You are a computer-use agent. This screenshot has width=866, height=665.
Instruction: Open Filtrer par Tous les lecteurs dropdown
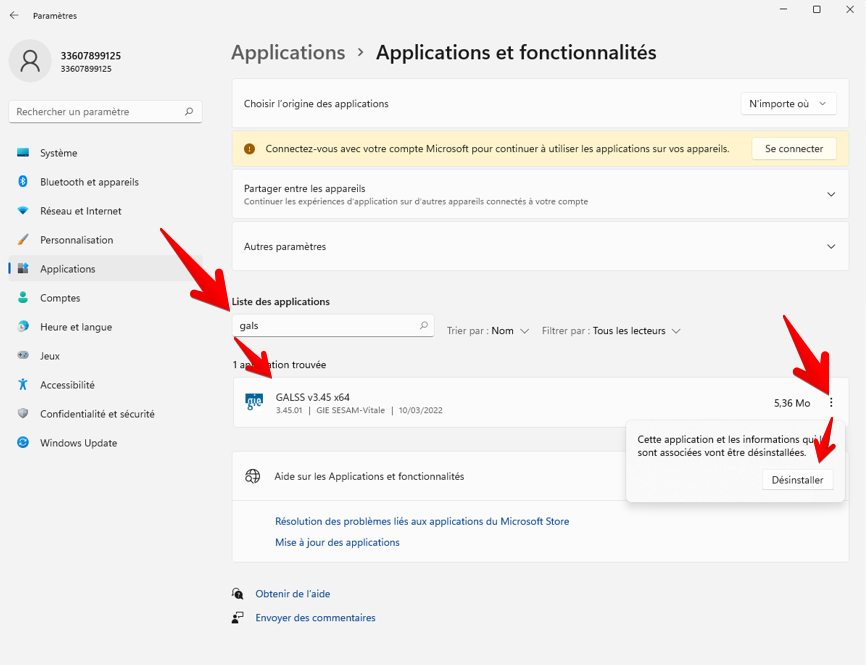click(611, 331)
